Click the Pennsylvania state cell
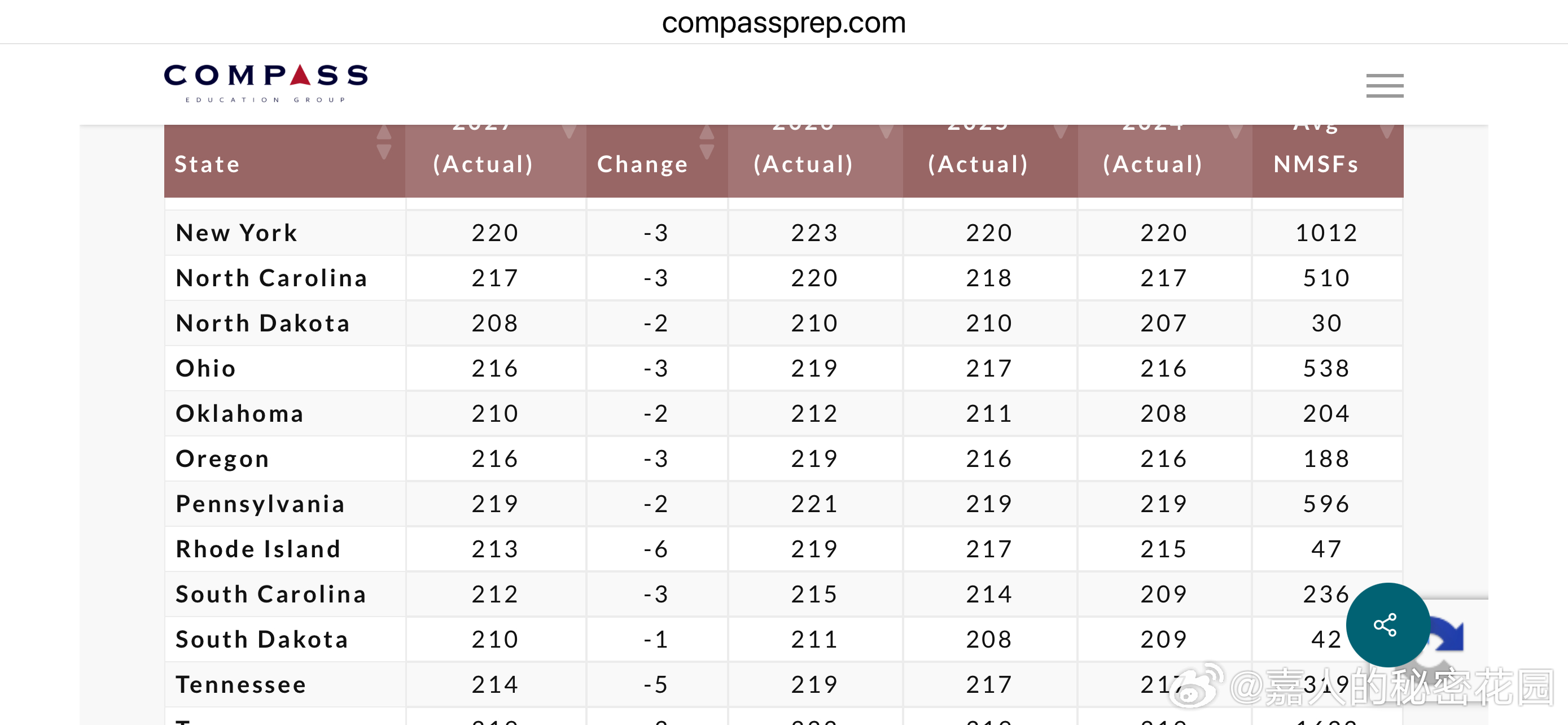 click(x=285, y=504)
